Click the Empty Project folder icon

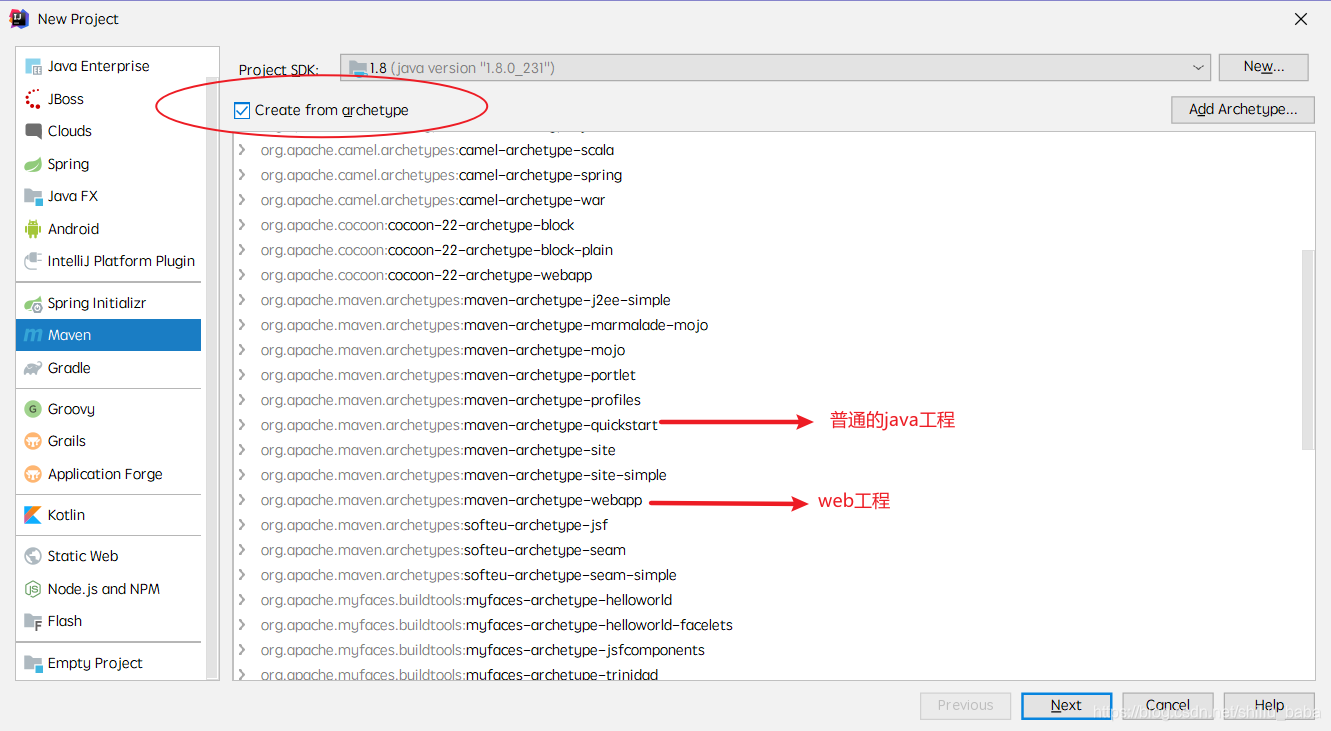(33, 663)
